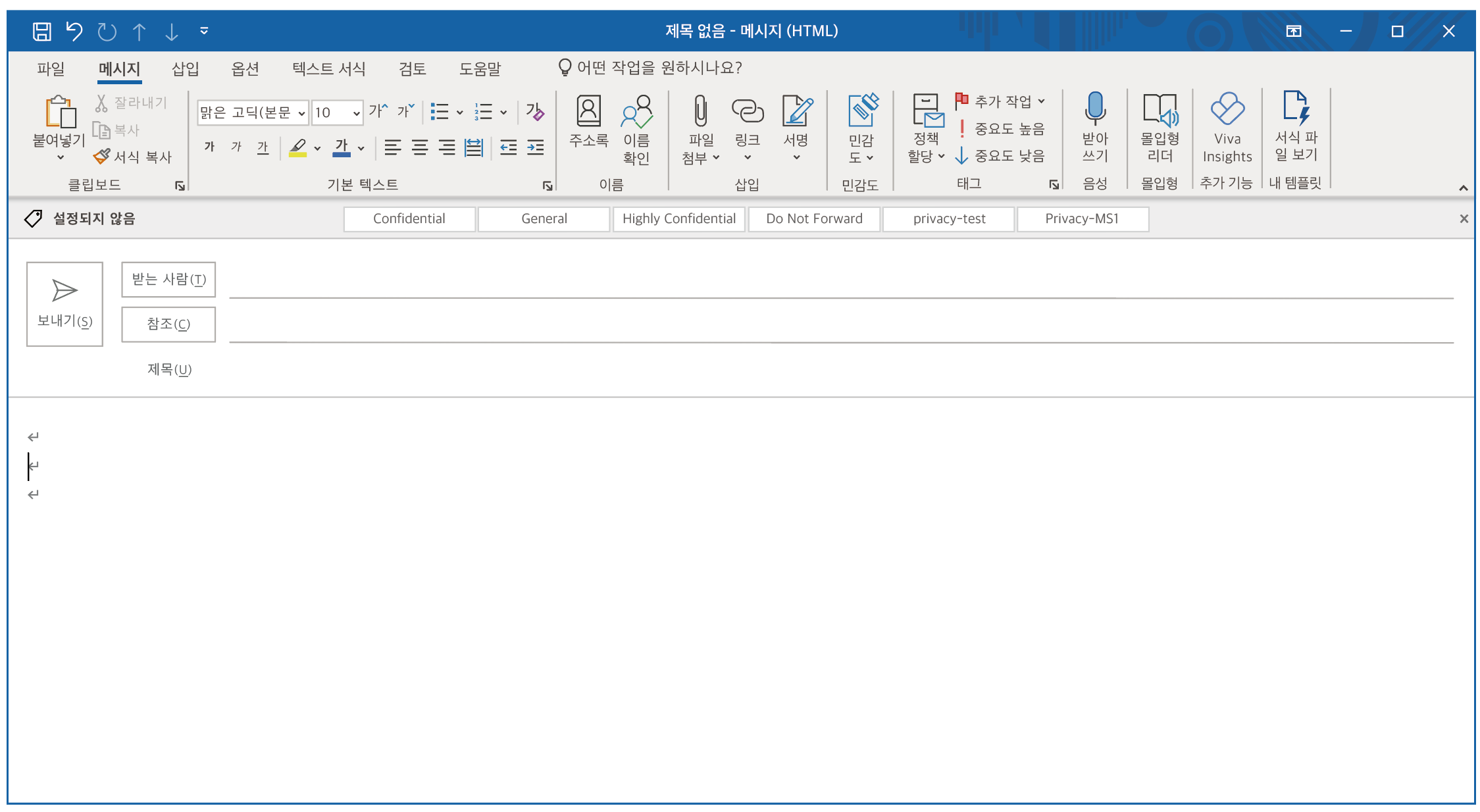Click the Check Names (이름 확인) icon
This screenshot has width=1480, height=812.
(636, 113)
